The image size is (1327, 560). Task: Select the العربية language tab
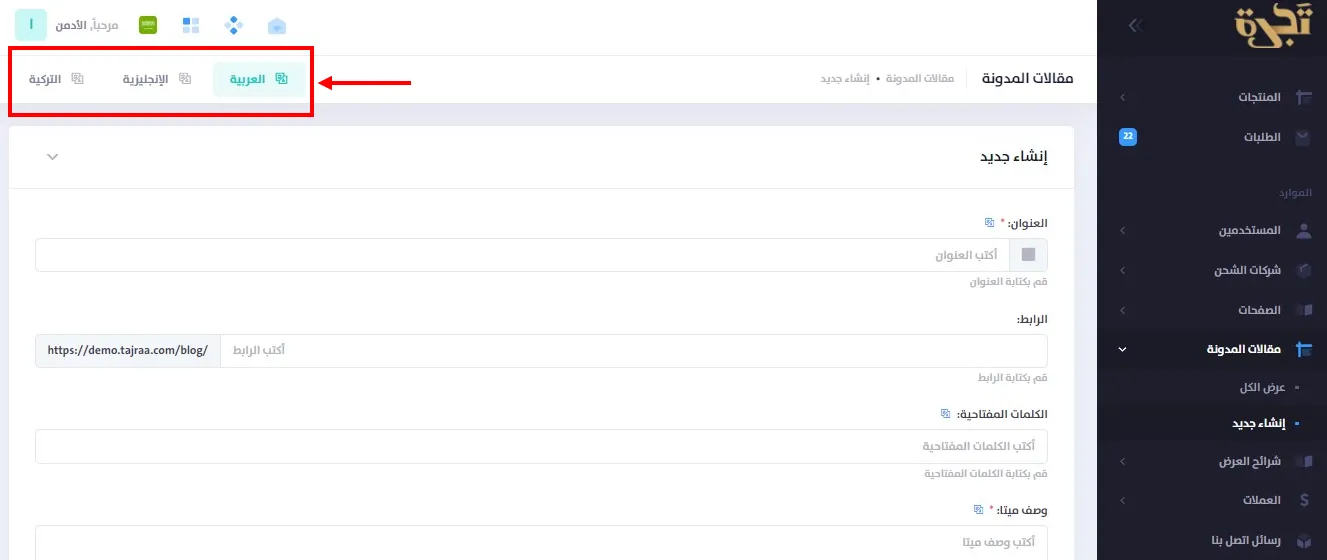coord(260,79)
